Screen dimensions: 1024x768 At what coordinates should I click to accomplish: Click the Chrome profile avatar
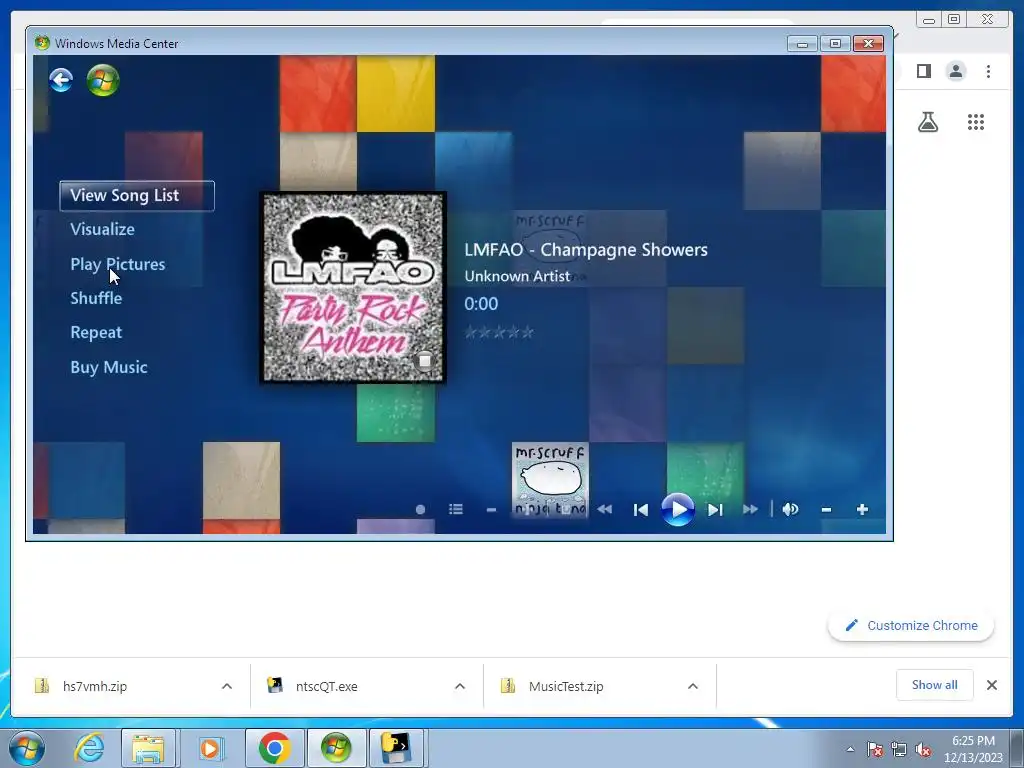coord(956,71)
